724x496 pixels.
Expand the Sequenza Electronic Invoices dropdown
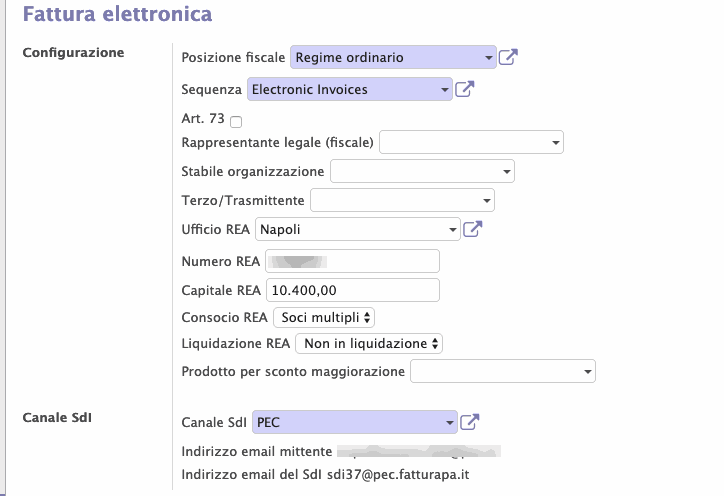point(445,90)
